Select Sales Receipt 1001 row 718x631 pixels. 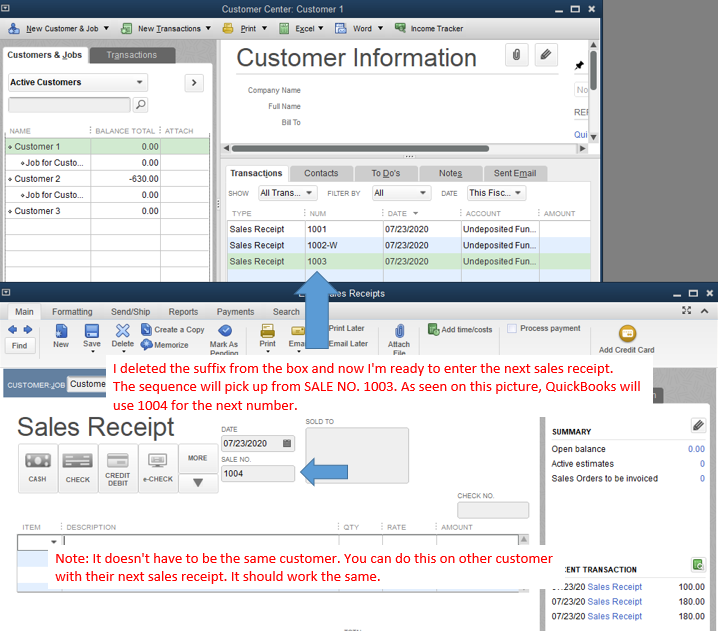(x=408, y=229)
